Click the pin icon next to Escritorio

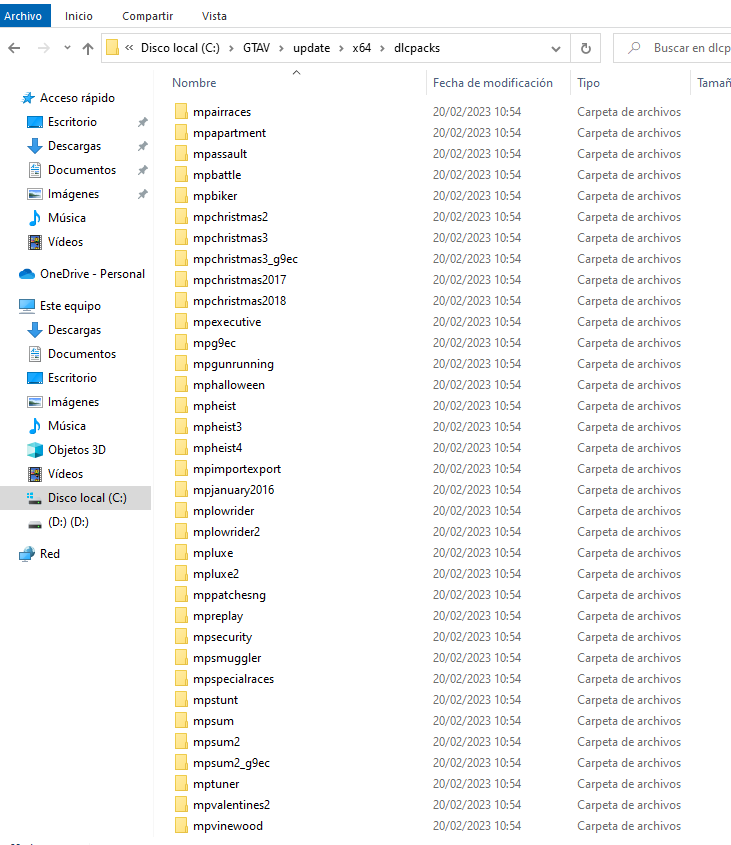143,122
